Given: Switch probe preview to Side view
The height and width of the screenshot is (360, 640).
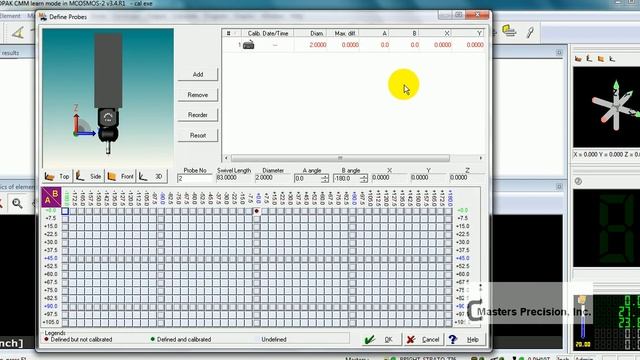Looking at the screenshot, I should [x=89, y=176].
